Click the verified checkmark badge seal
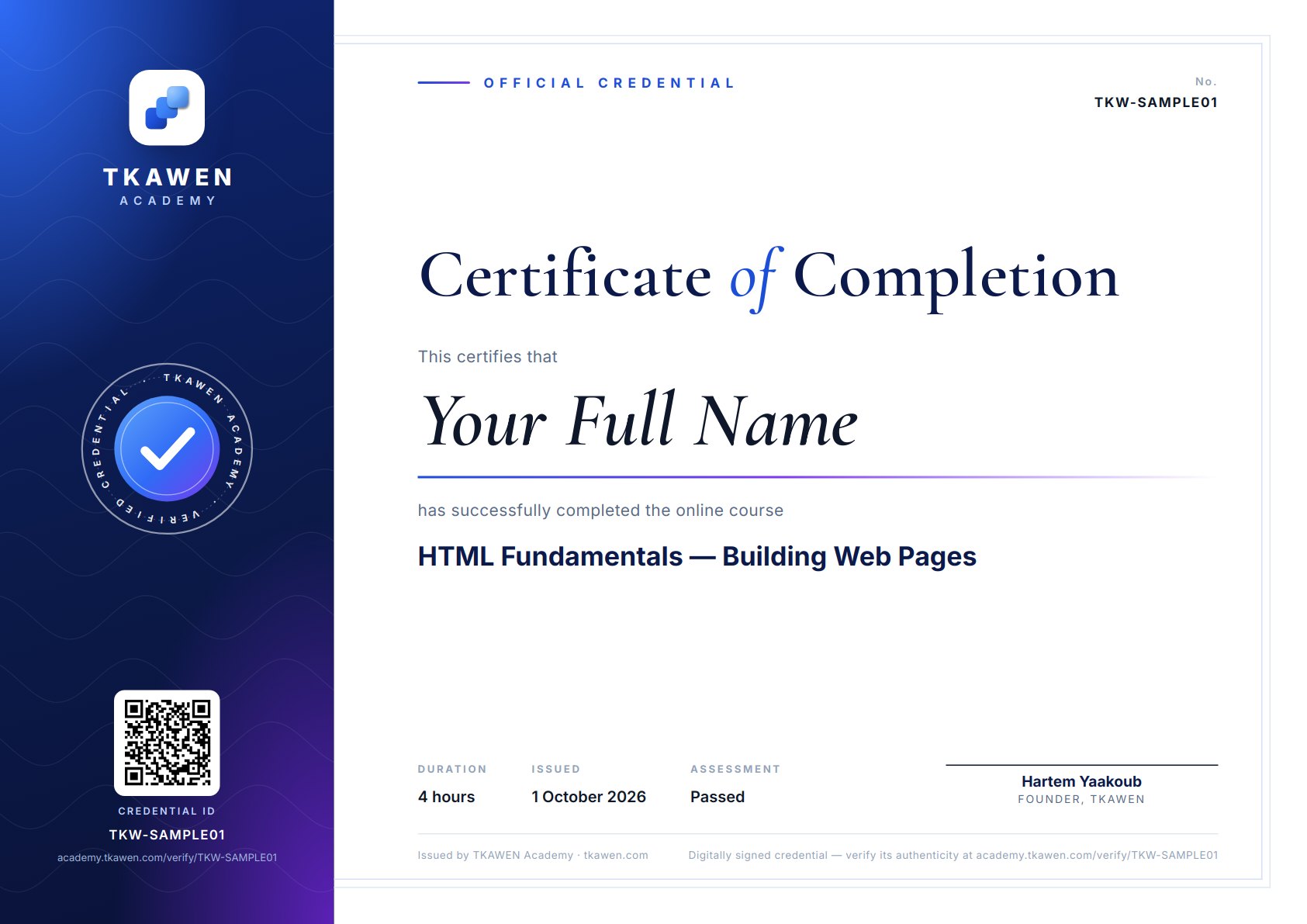Image resolution: width=1307 pixels, height=924 pixels. click(167, 448)
